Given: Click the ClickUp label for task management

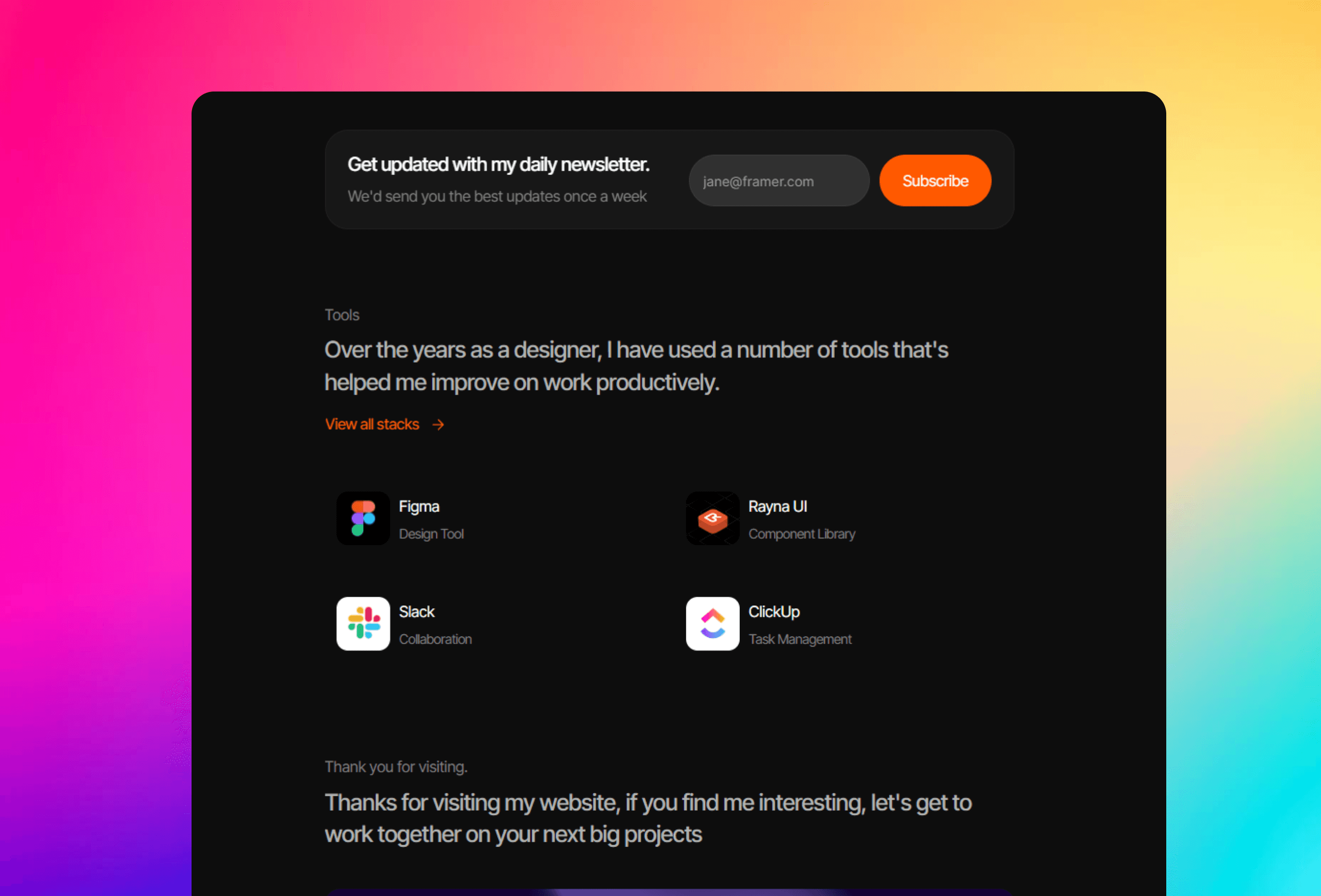Looking at the screenshot, I should (x=775, y=611).
